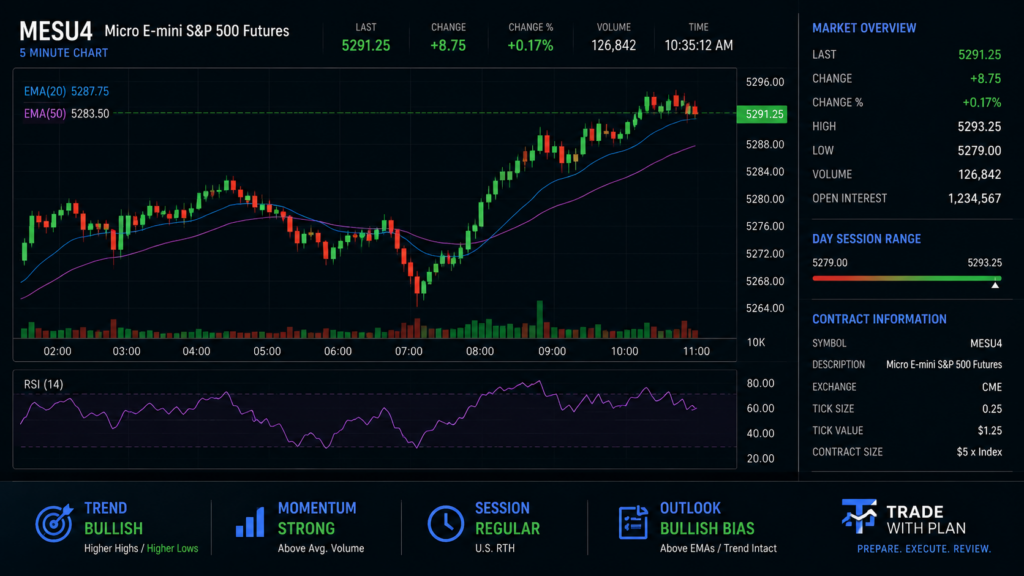The width and height of the screenshot is (1024, 576).
Task: Click the Higher Lows green text
Action: [172, 549]
